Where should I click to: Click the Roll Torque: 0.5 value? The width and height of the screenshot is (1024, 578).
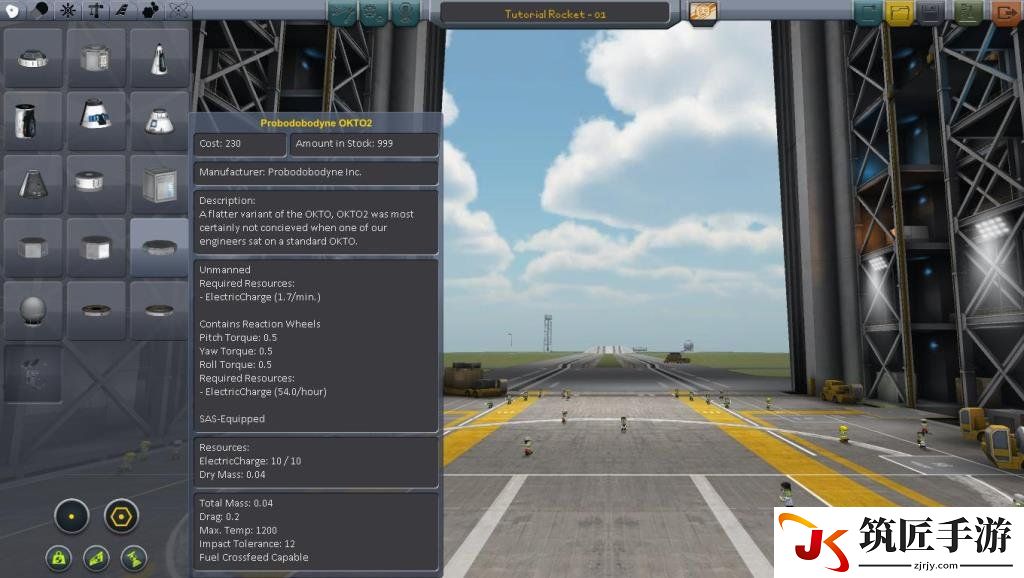(x=235, y=365)
